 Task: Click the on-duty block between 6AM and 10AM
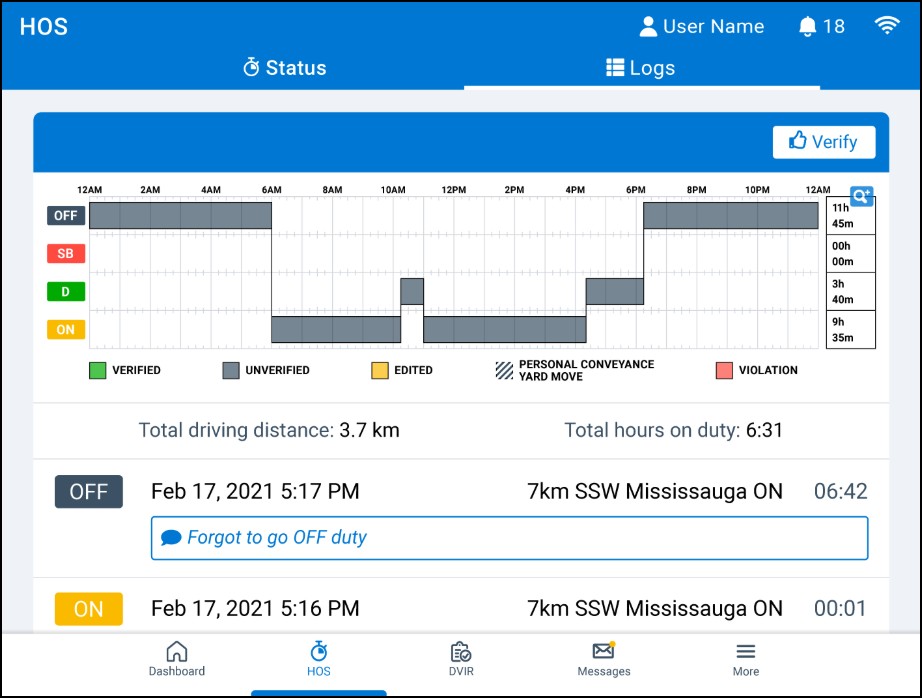pos(336,329)
